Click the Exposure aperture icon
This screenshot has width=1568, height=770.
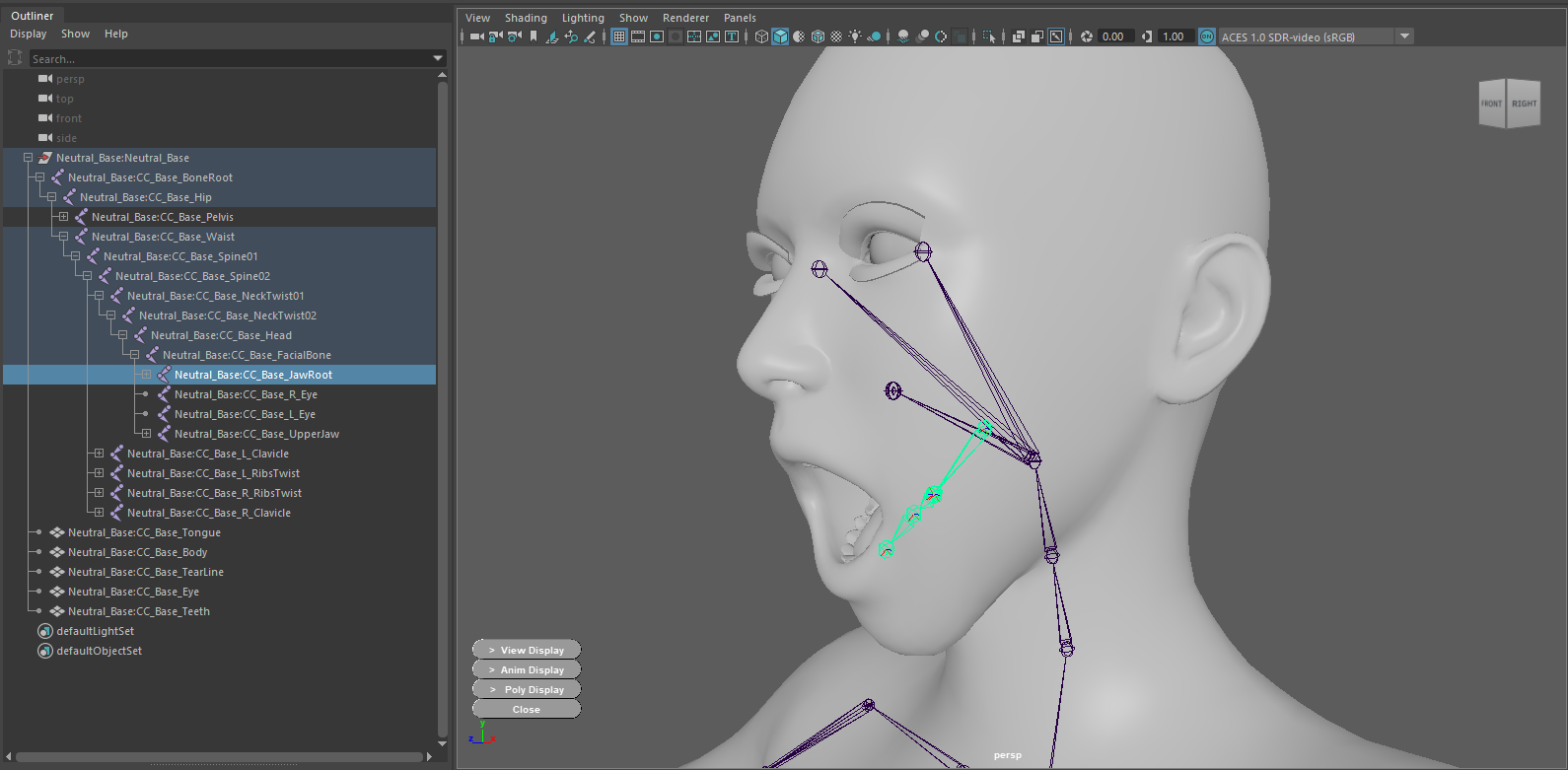[1086, 36]
